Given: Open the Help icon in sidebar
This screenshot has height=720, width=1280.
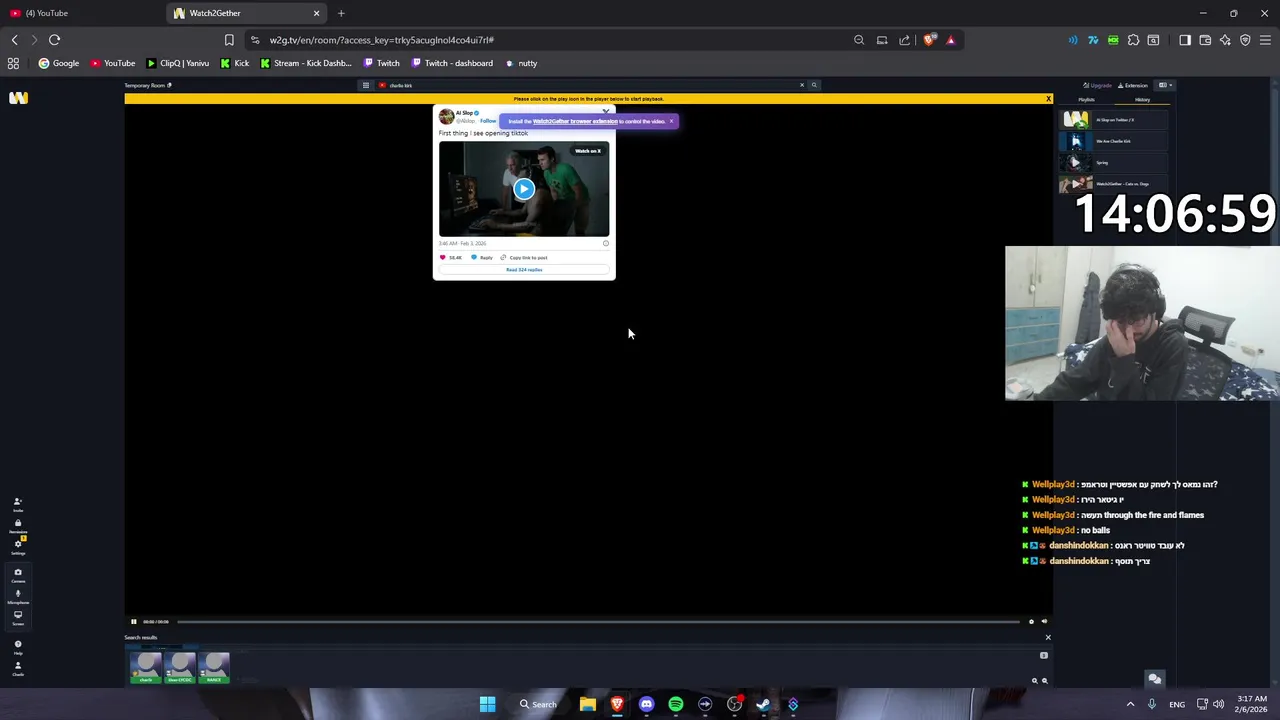Looking at the screenshot, I should pos(17,647).
